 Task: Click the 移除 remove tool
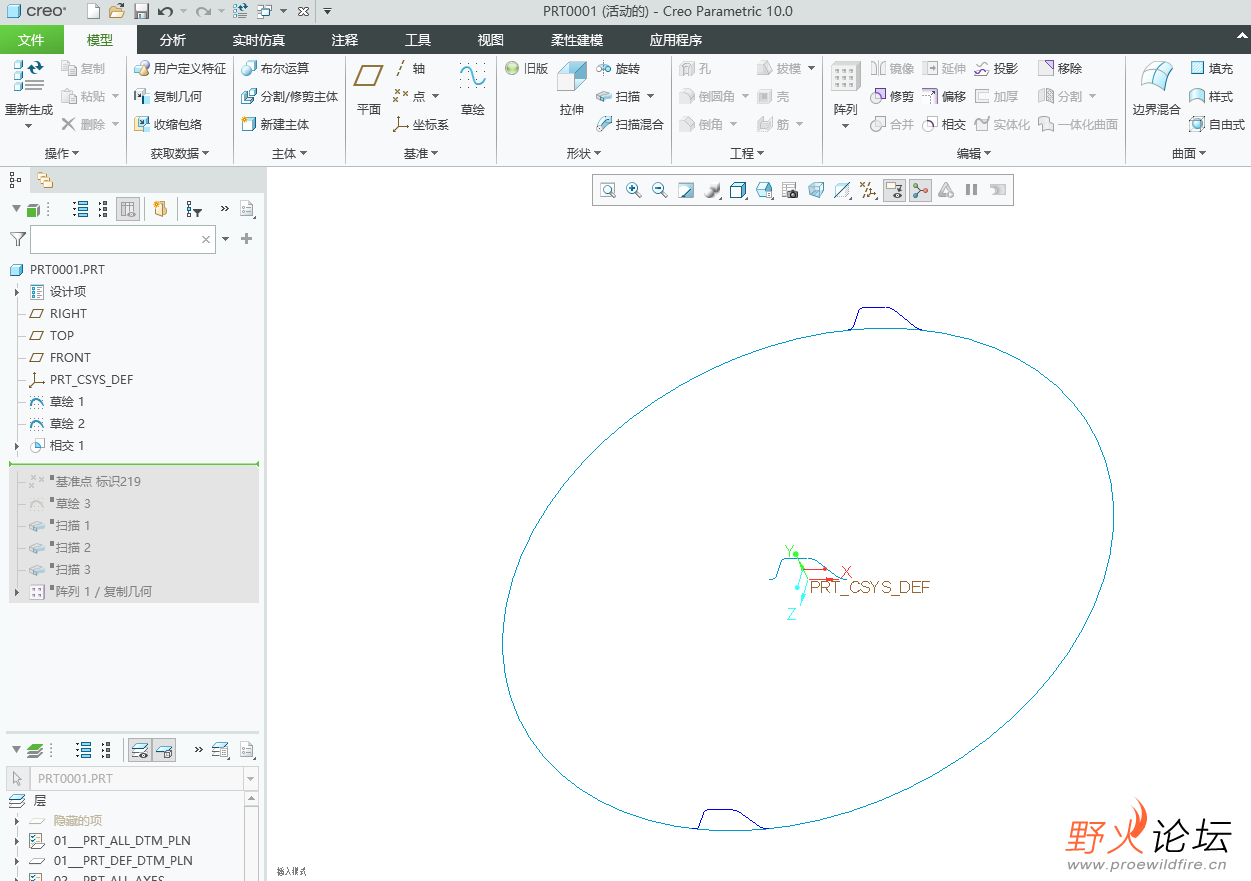[1060, 68]
